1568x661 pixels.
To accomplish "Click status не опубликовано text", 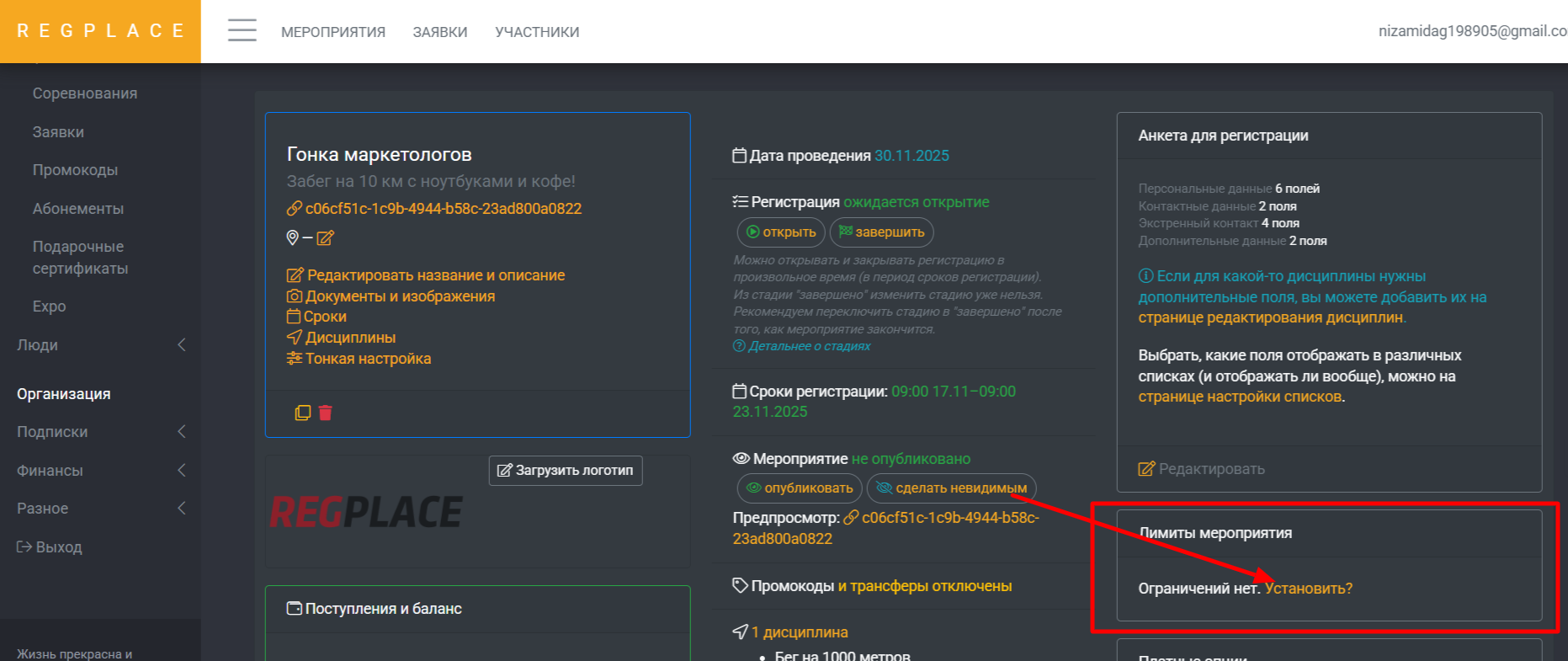I will tap(911, 459).
